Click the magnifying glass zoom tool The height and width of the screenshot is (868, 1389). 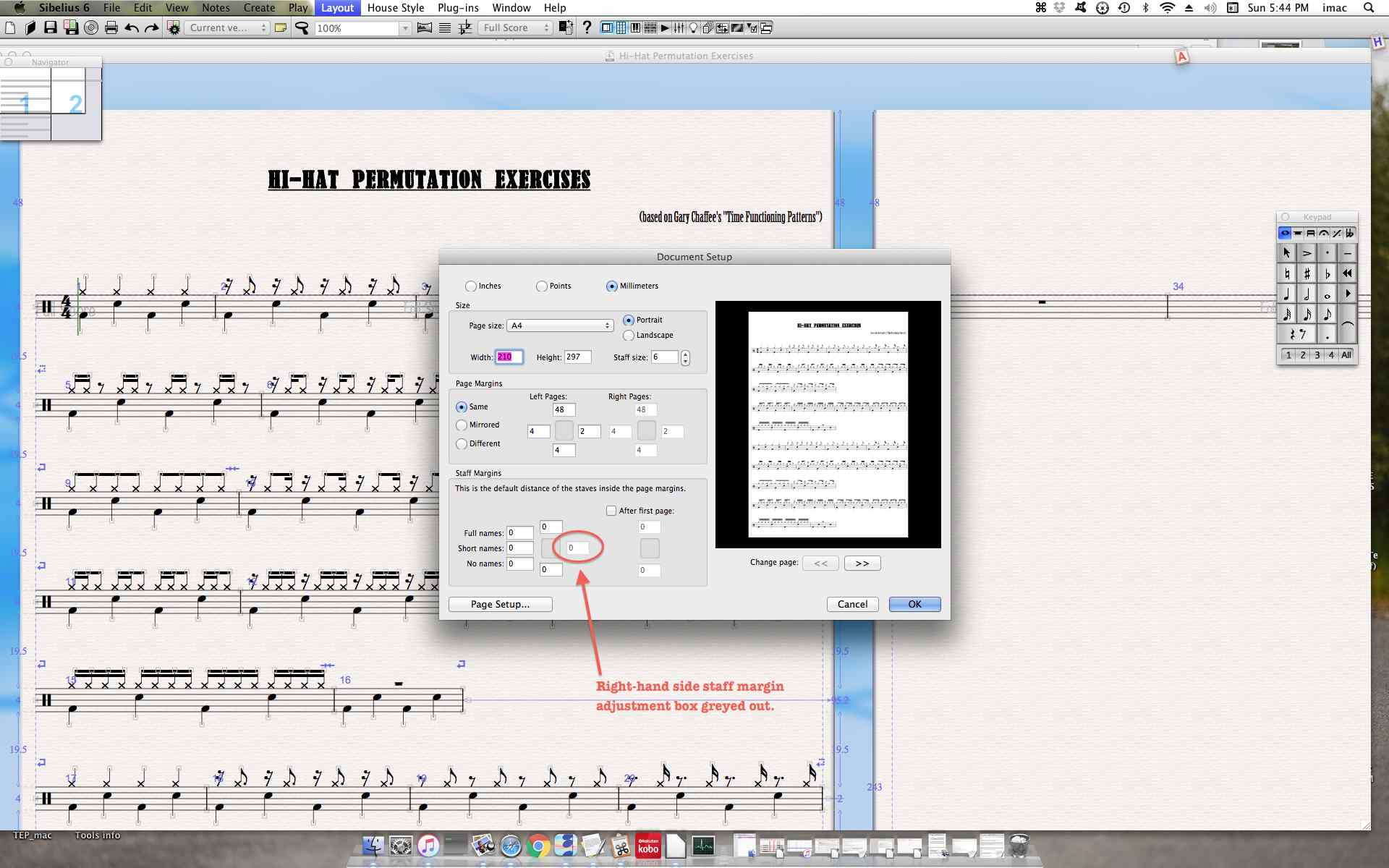[x=302, y=27]
